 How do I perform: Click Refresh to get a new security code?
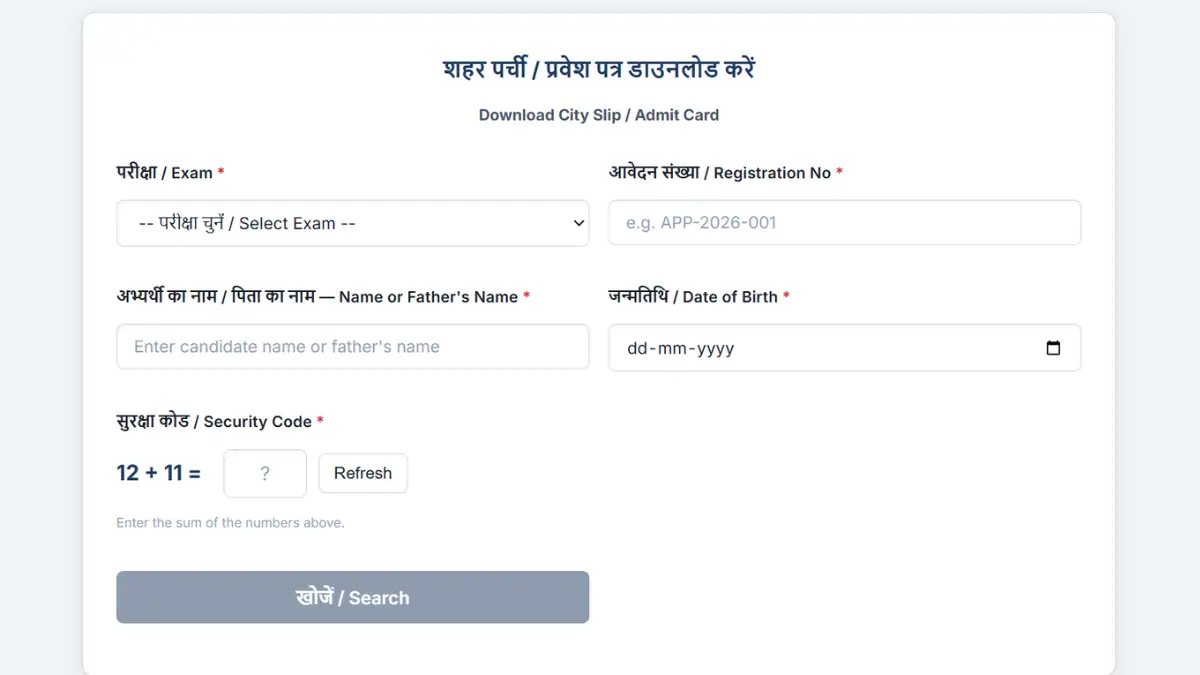362,473
